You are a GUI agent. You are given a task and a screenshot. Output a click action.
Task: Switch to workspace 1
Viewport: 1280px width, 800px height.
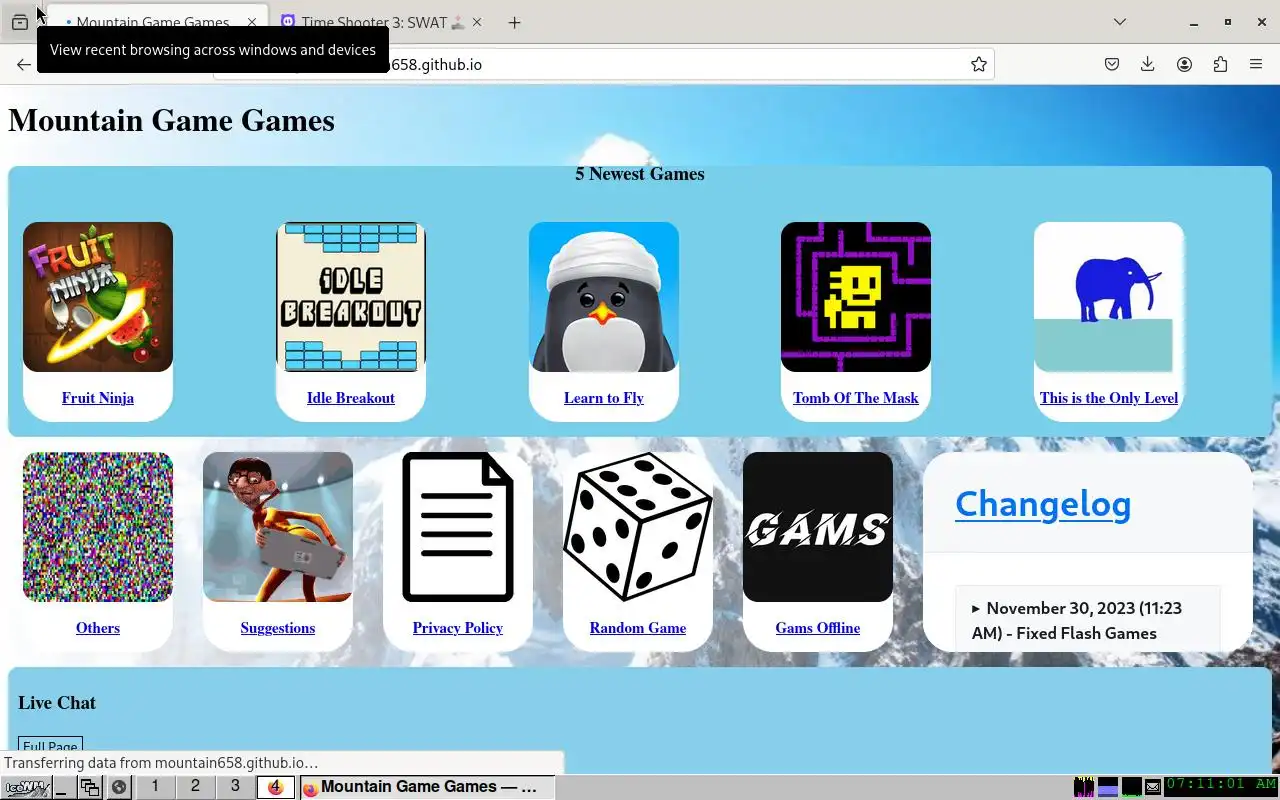click(155, 787)
